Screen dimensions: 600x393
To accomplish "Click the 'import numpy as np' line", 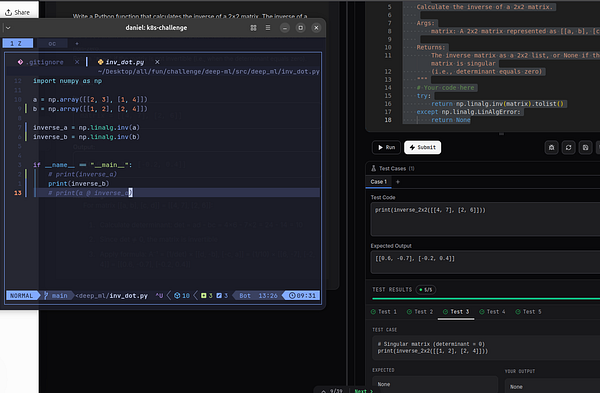I will [67, 81].
